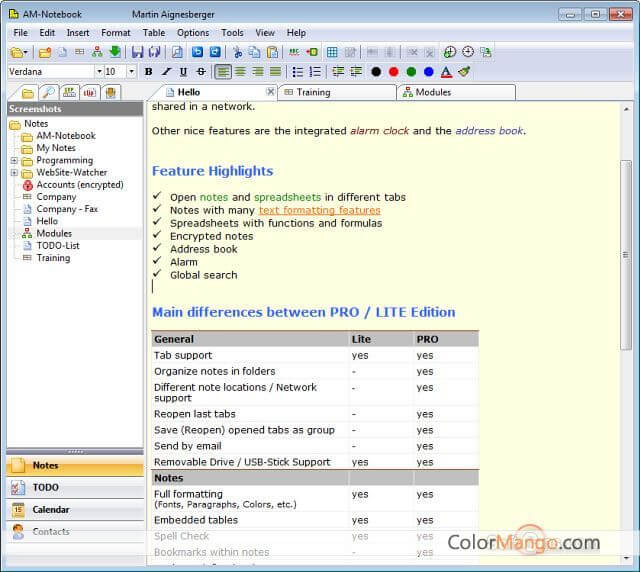Click the new folder toolbar icon
Viewport: 640px width, 572px height.
(44, 52)
